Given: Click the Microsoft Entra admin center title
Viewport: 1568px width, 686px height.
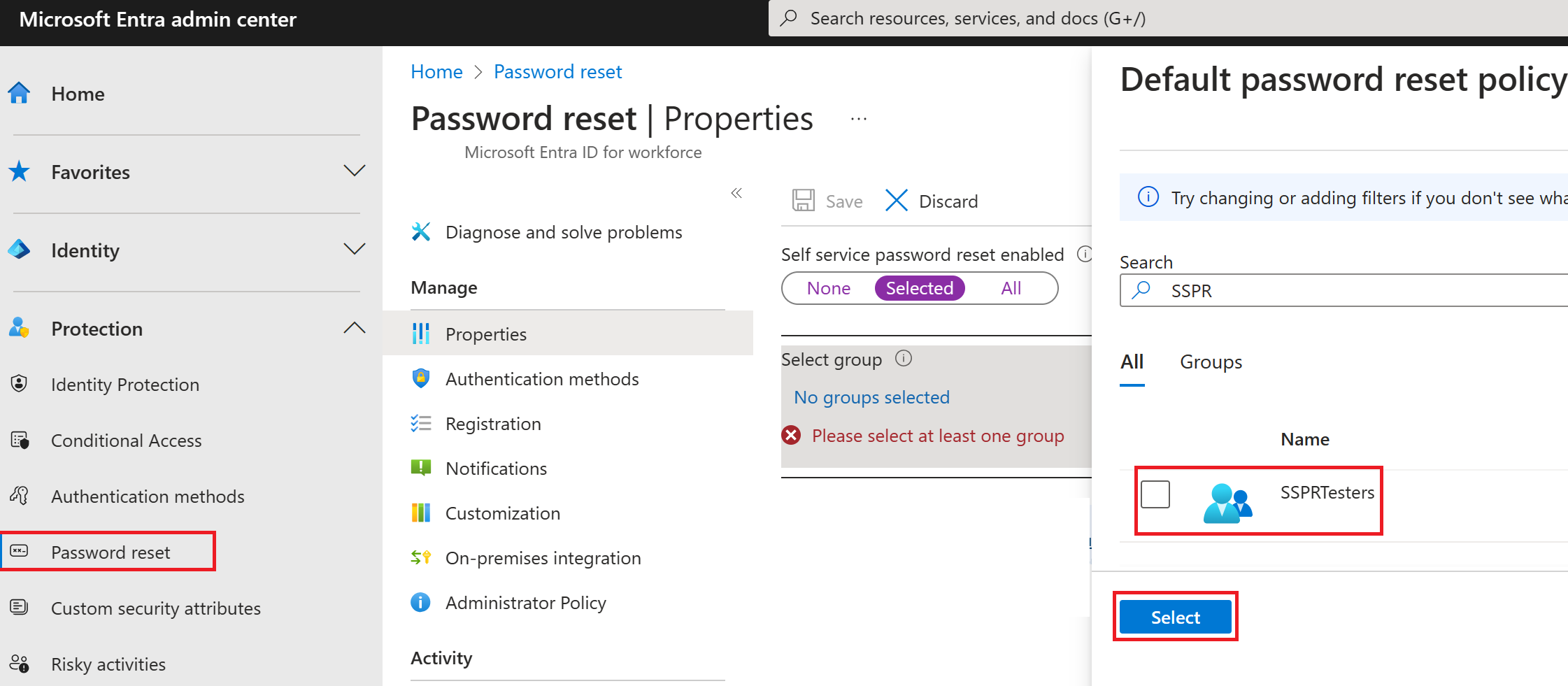Looking at the screenshot, I should click(158, 19).
